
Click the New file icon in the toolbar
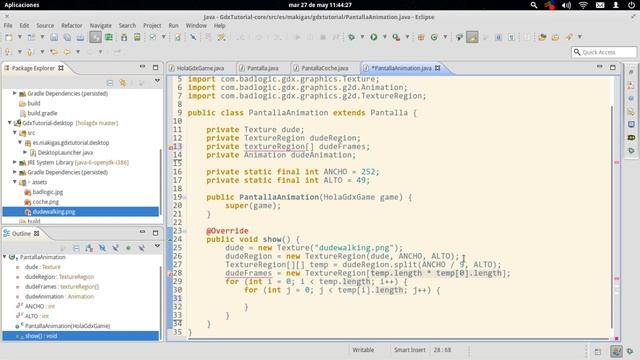coord(9,38)
